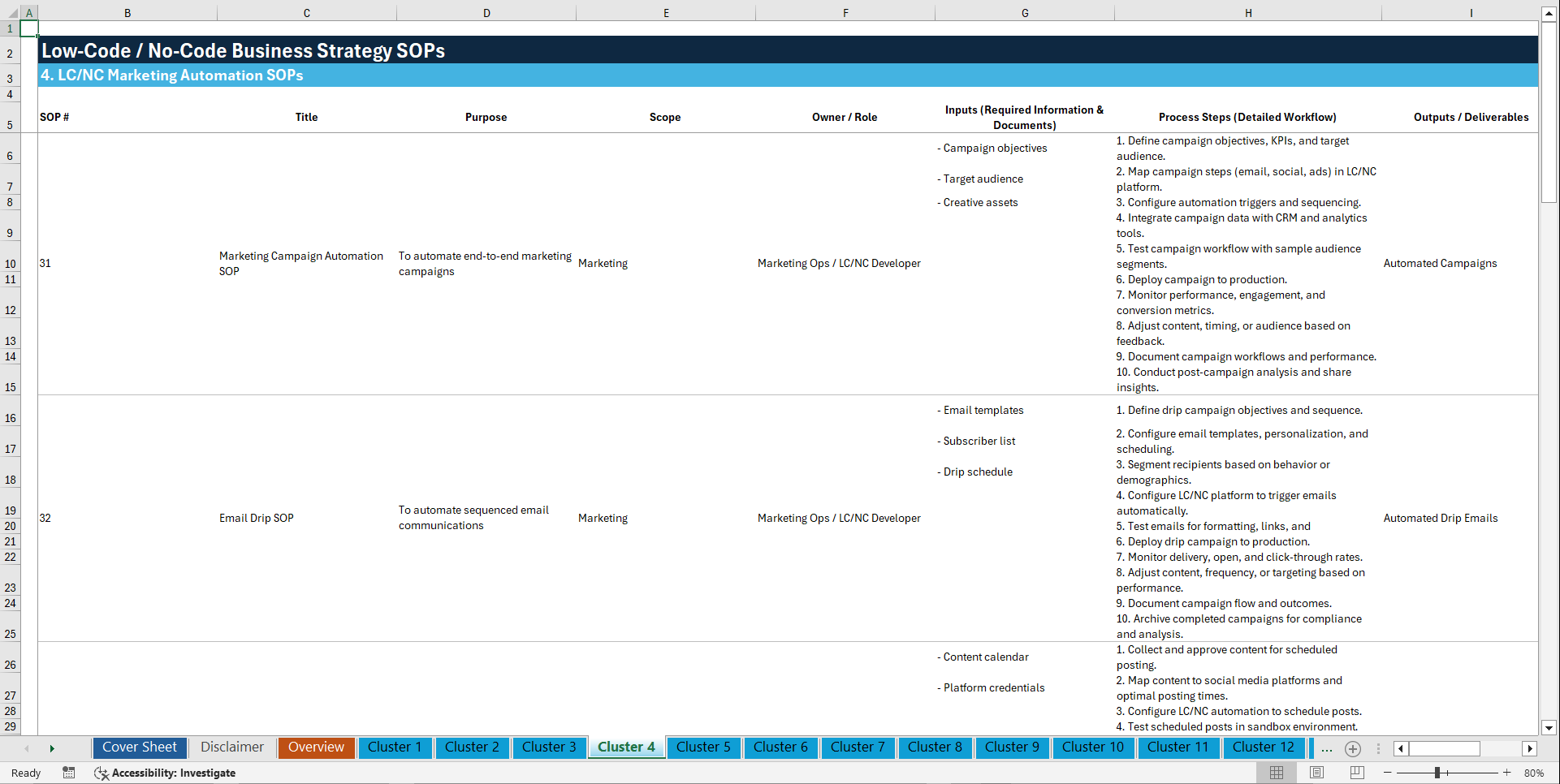Click the right sheet navigation arrow

[52, 747]
